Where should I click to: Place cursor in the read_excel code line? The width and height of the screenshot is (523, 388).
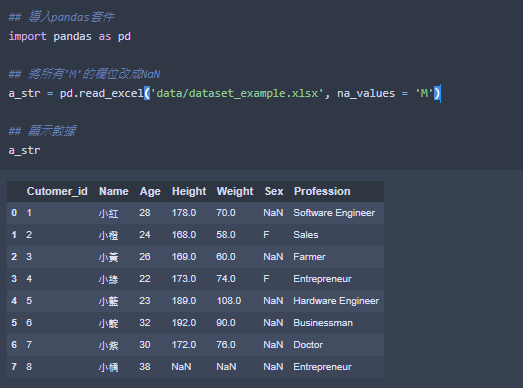[x=224, y=93]
